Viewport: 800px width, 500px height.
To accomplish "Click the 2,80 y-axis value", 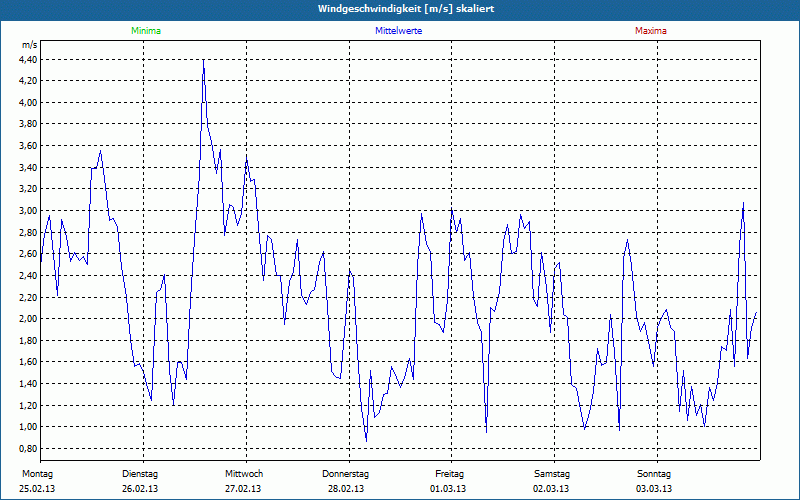I will 29,233.
